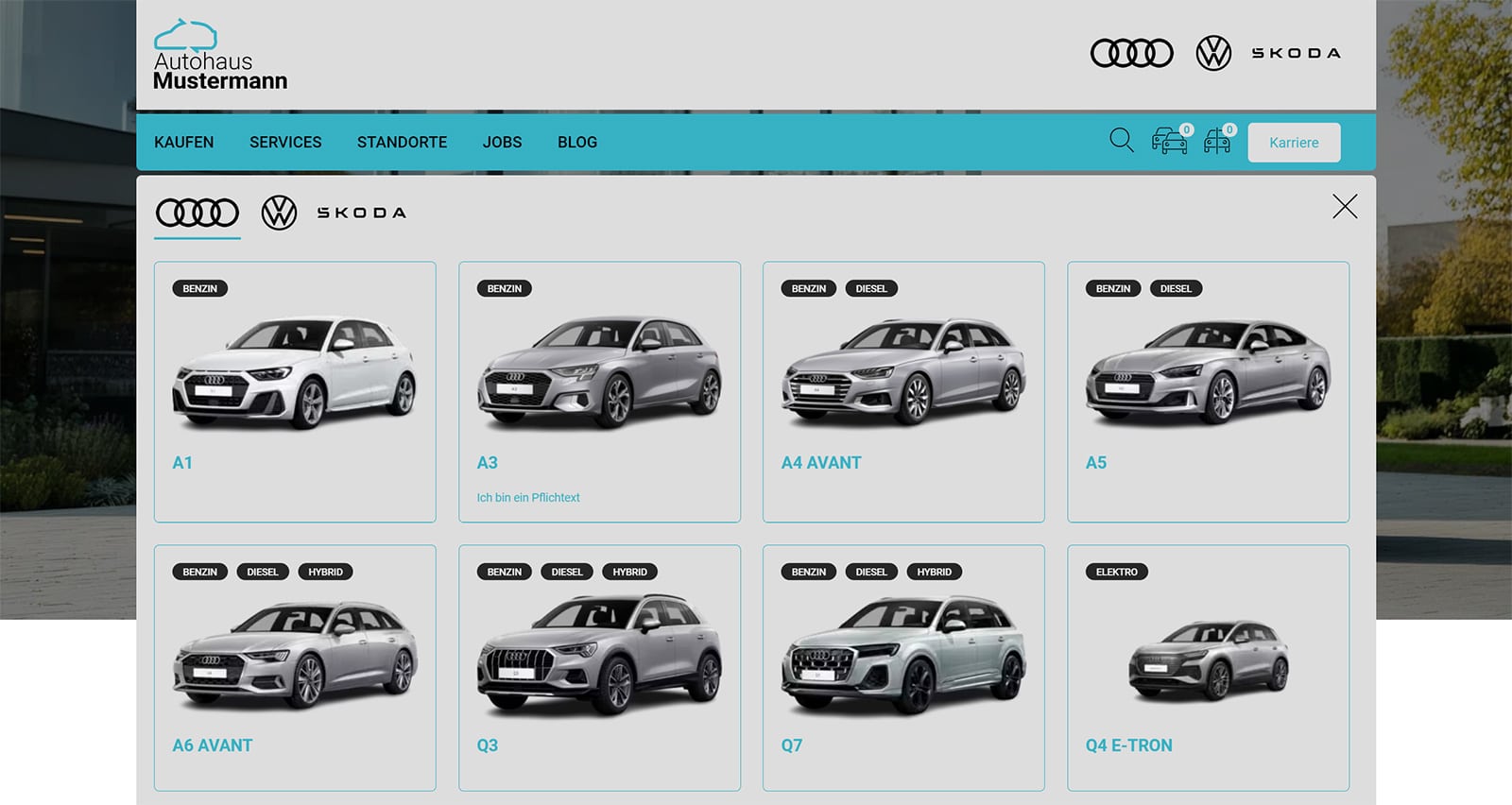Click the BENZIN tag on the A5 card
The image size is (1512, 805).
click(x=1112, y=288)
